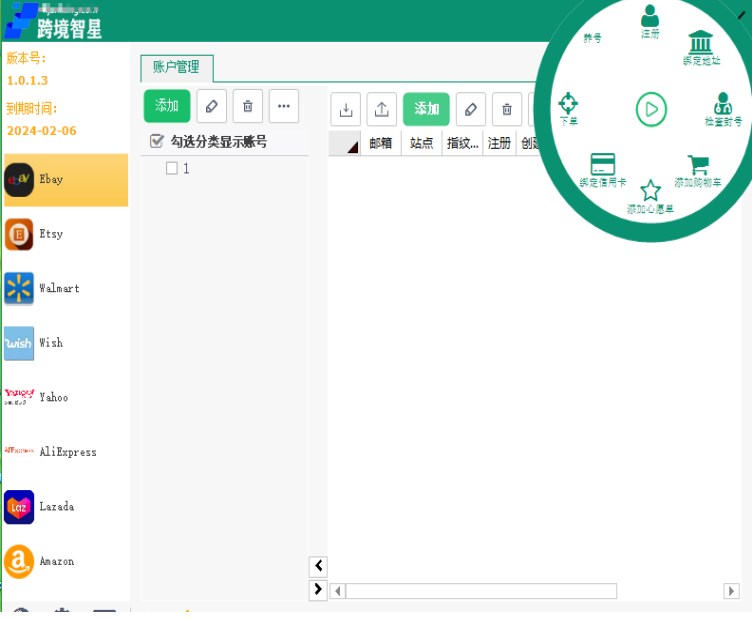Delete category with trash icon in left panel

pyautogui.click(x=248, y=106)
